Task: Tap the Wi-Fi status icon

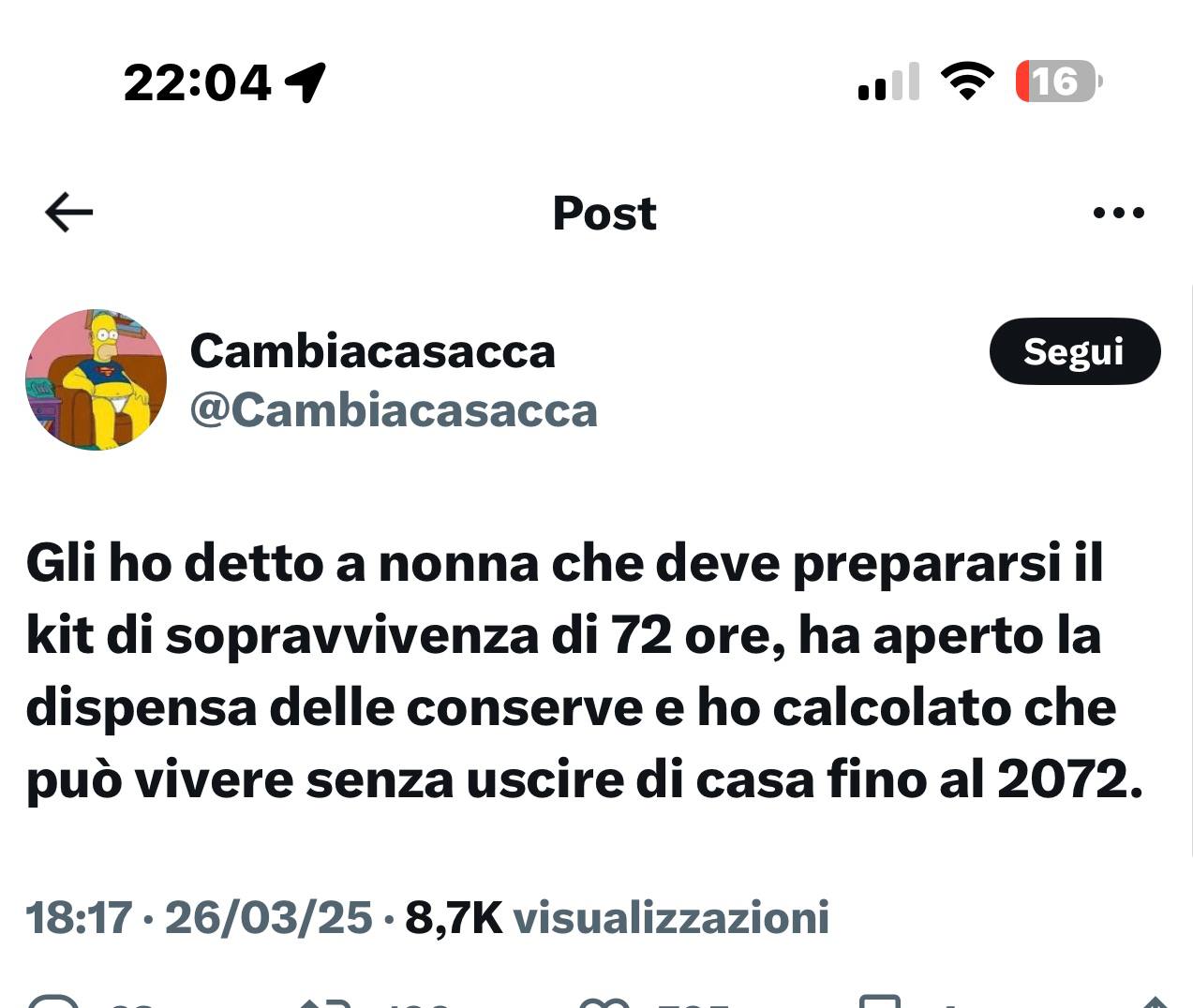Action: [967, 82]
